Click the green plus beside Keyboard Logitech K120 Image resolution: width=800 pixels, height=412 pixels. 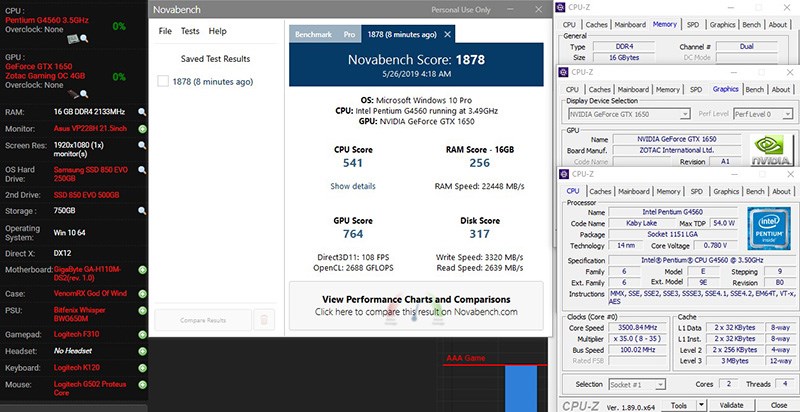tap(142, 368)
